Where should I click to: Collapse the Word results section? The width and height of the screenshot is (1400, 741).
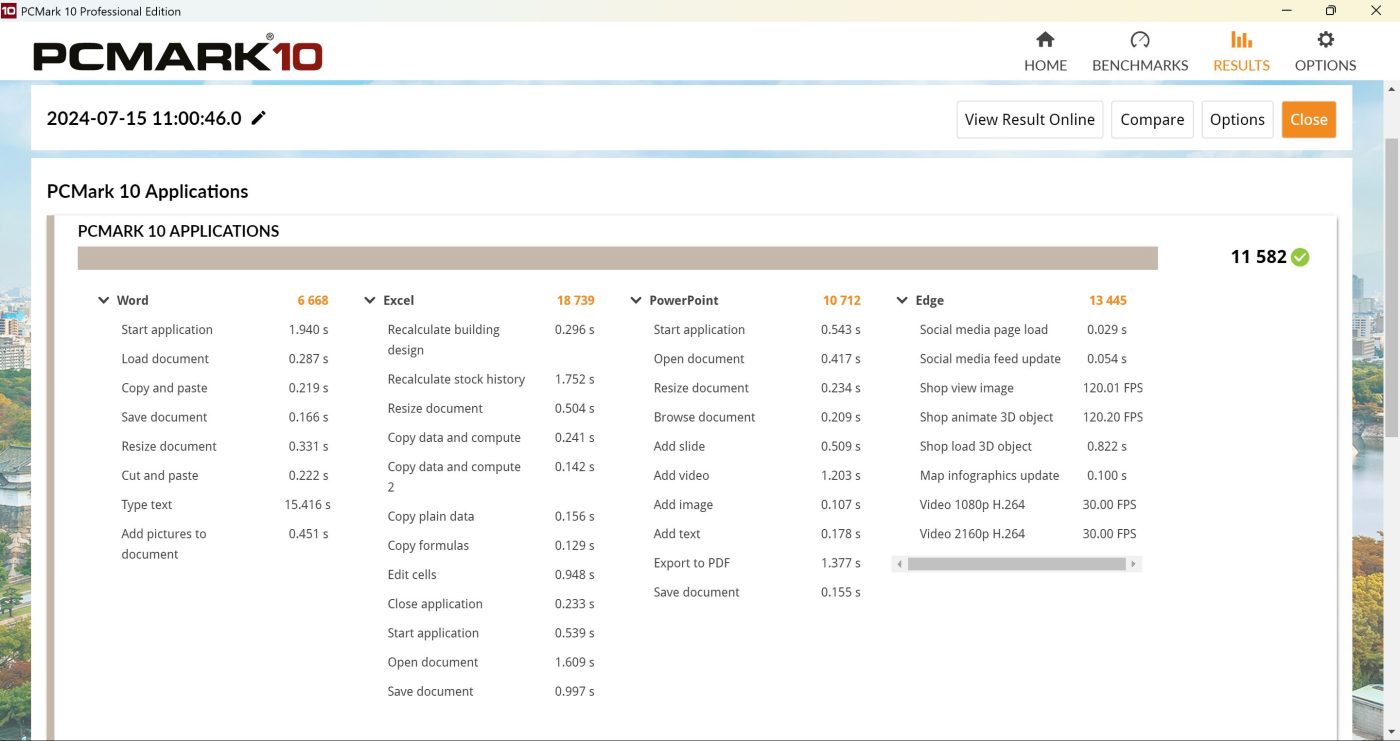tap(103, 300)
